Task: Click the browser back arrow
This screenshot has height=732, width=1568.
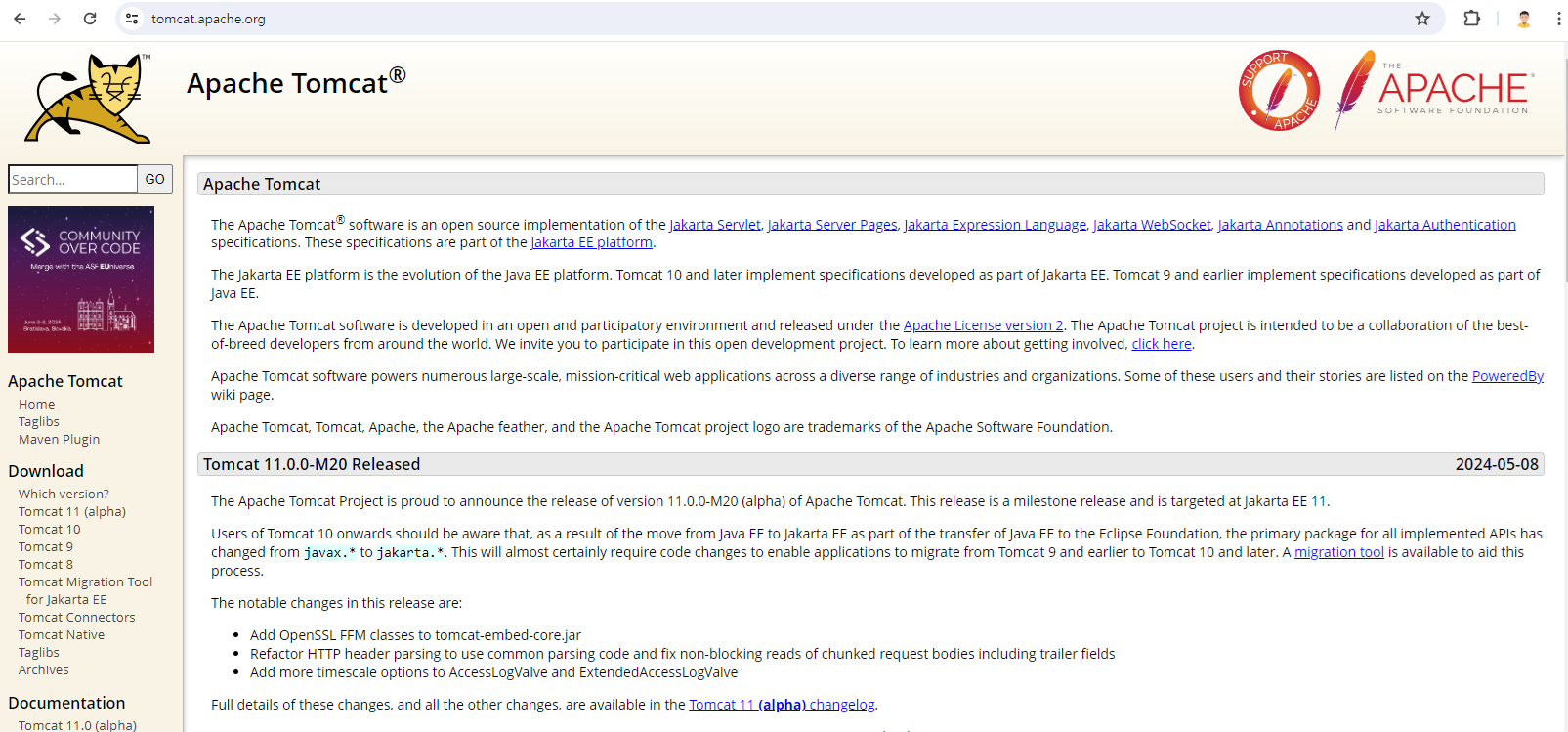Action: [x=20, y=19]
